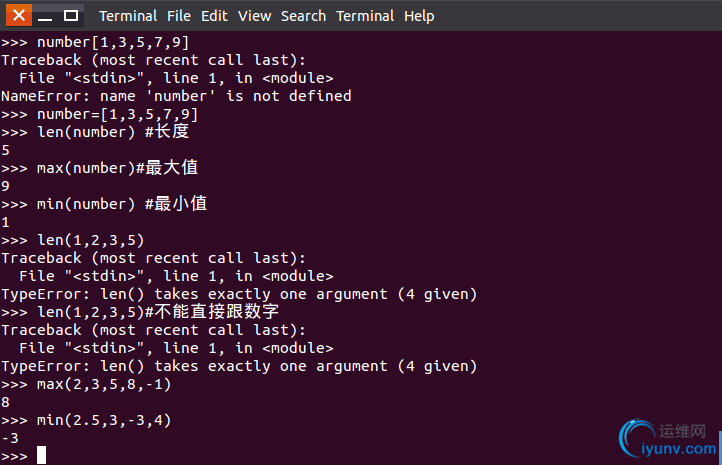This screenshot has height=465, width=722.
Task: Open the Search menu
Action: 303,16
